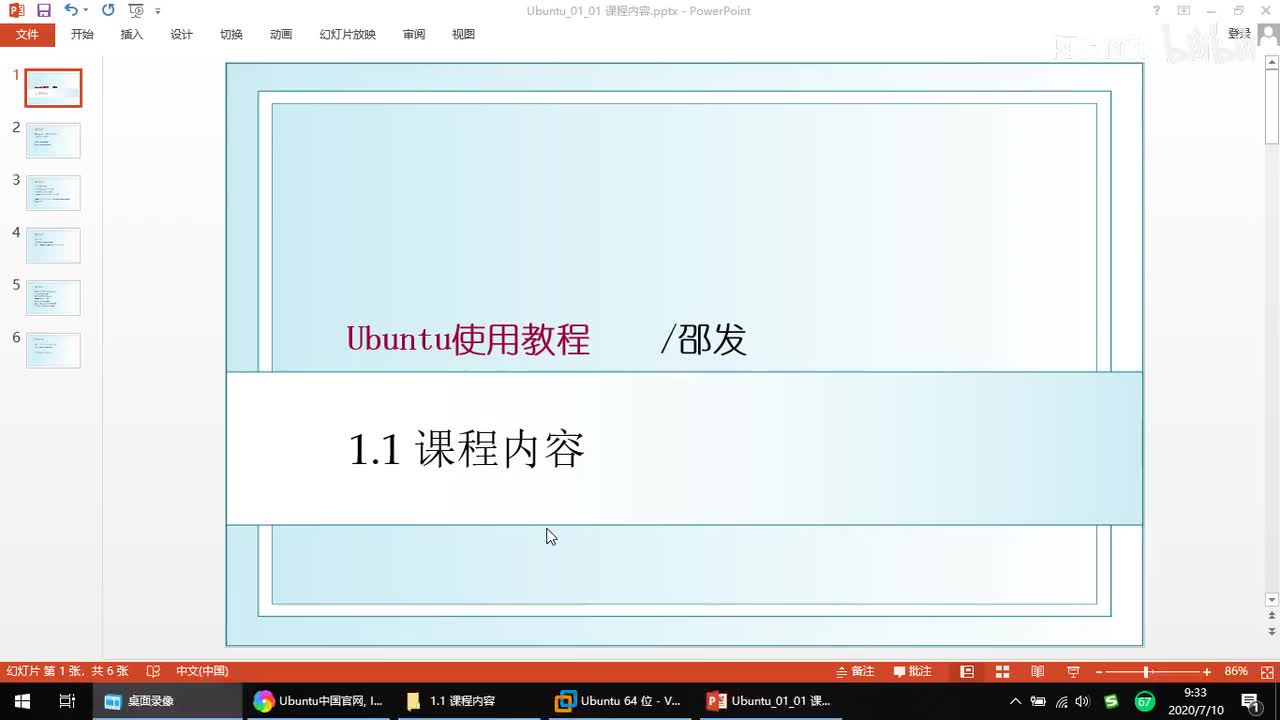
Task: Switch to Ubuntu中国官网 browser window
Action: click(x=318, y=701)
